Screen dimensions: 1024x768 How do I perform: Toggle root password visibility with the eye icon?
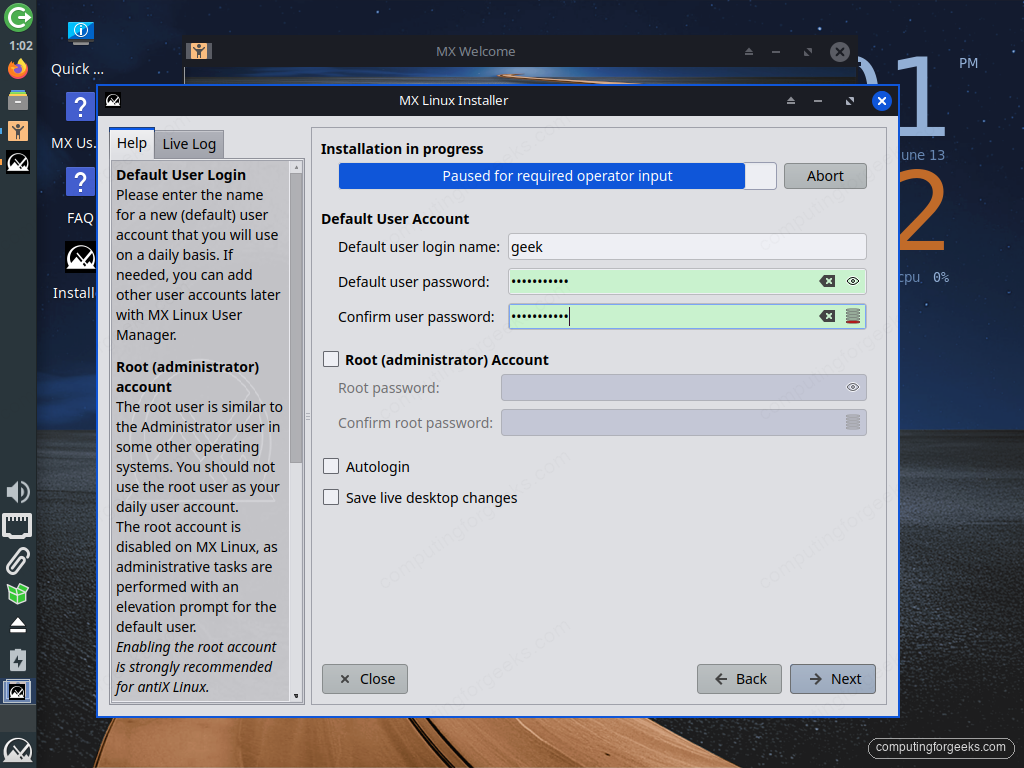click(852, 387)
